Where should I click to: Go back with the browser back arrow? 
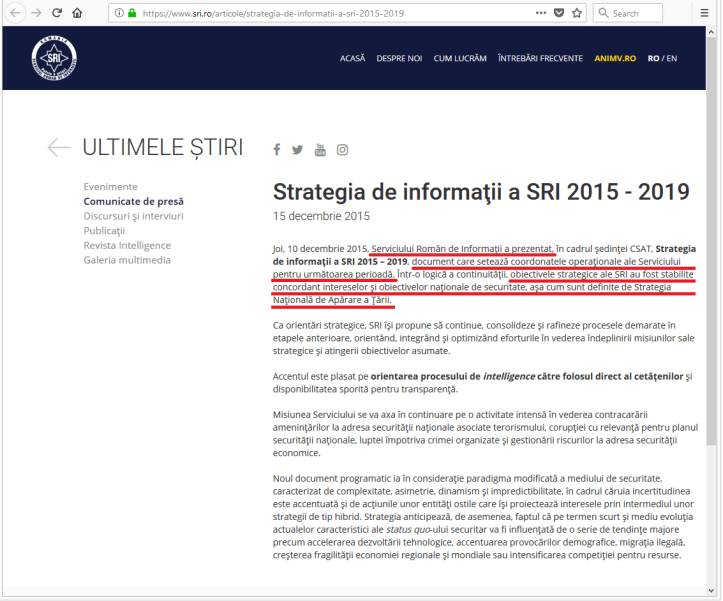(x=15, y=12)
